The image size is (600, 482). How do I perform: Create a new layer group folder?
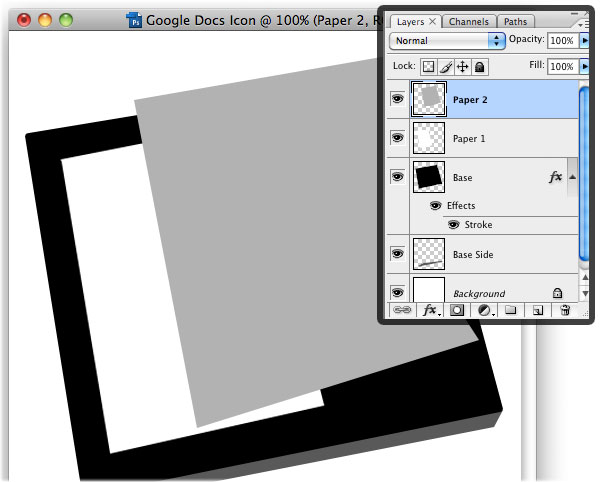pyautogui.click(x=510, y=309)
